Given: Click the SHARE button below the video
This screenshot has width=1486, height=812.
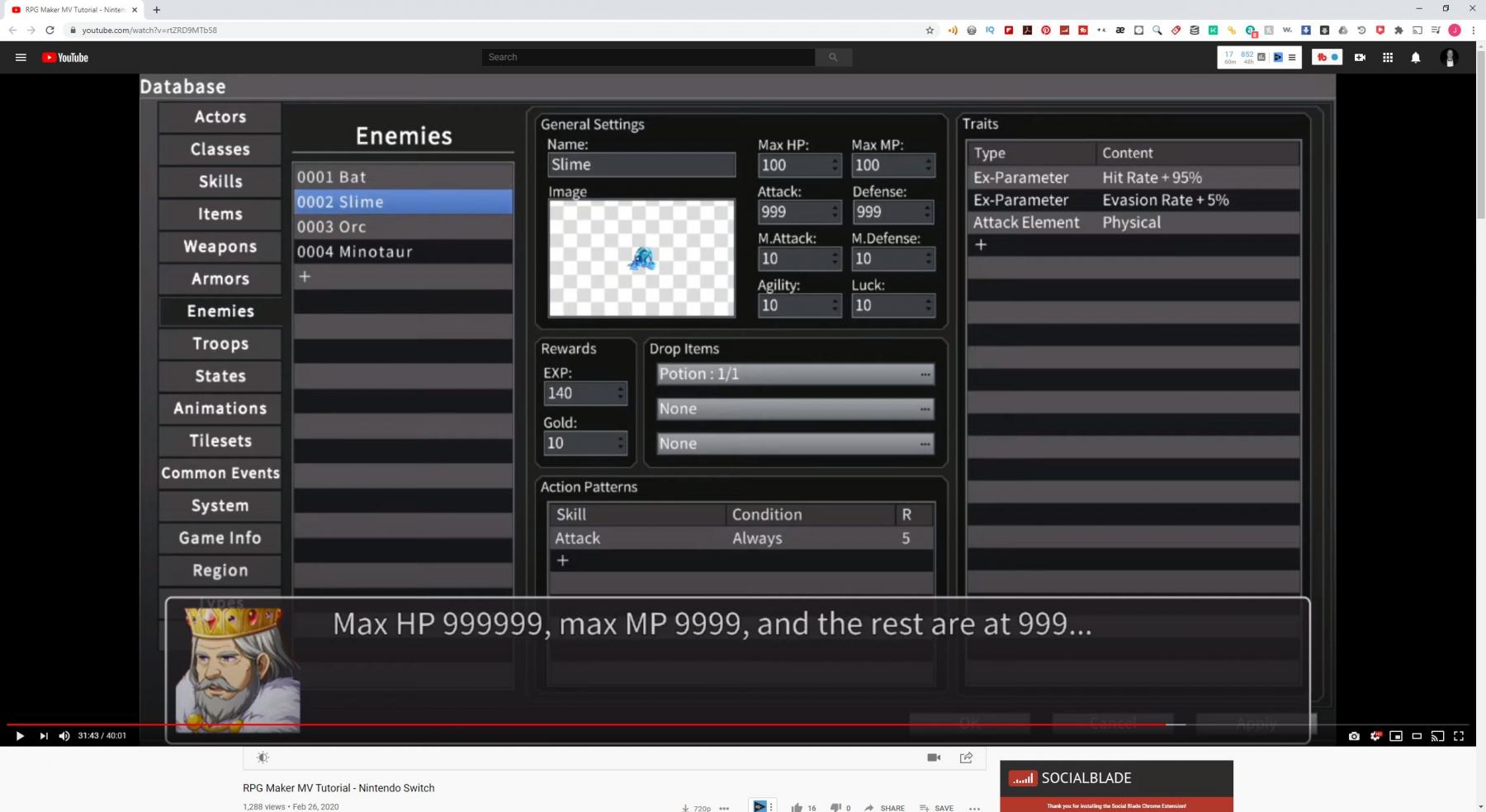Looking at the screenshot, I should (884, 808).
